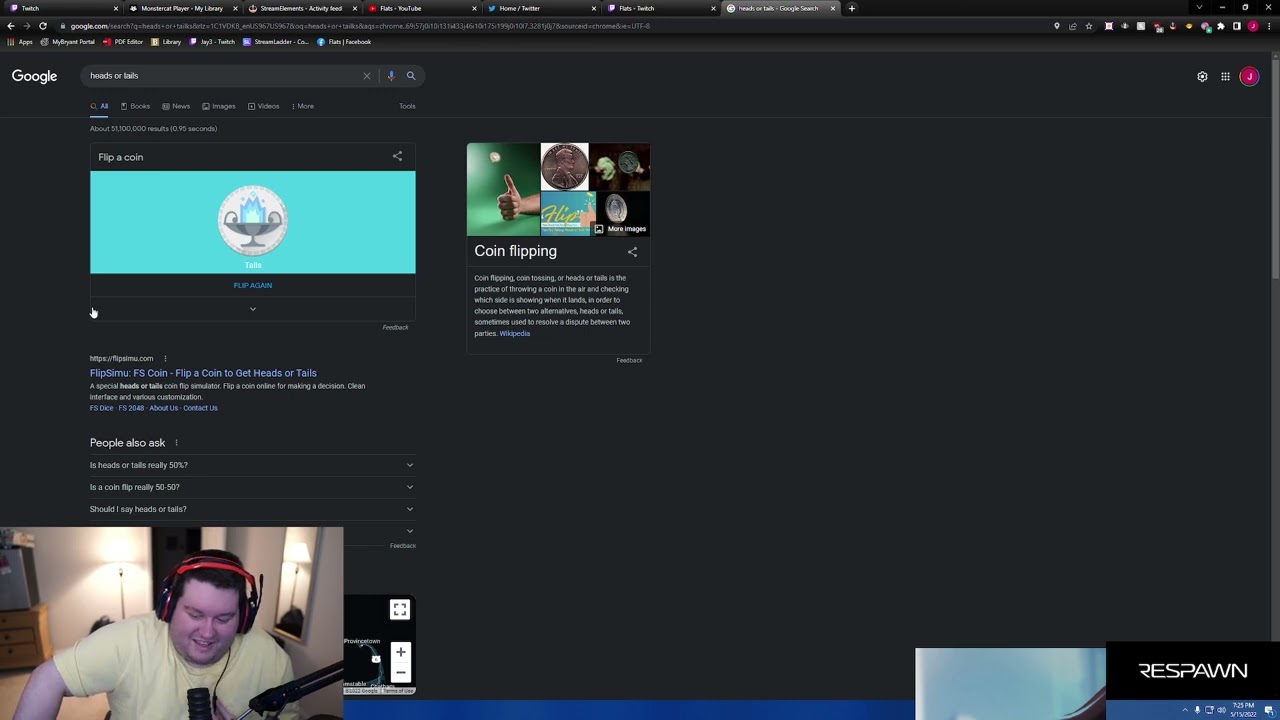Open search Tools
The width and height of the screenshot is (1280, 720).
pyautogui.click(x=407, y=106)
